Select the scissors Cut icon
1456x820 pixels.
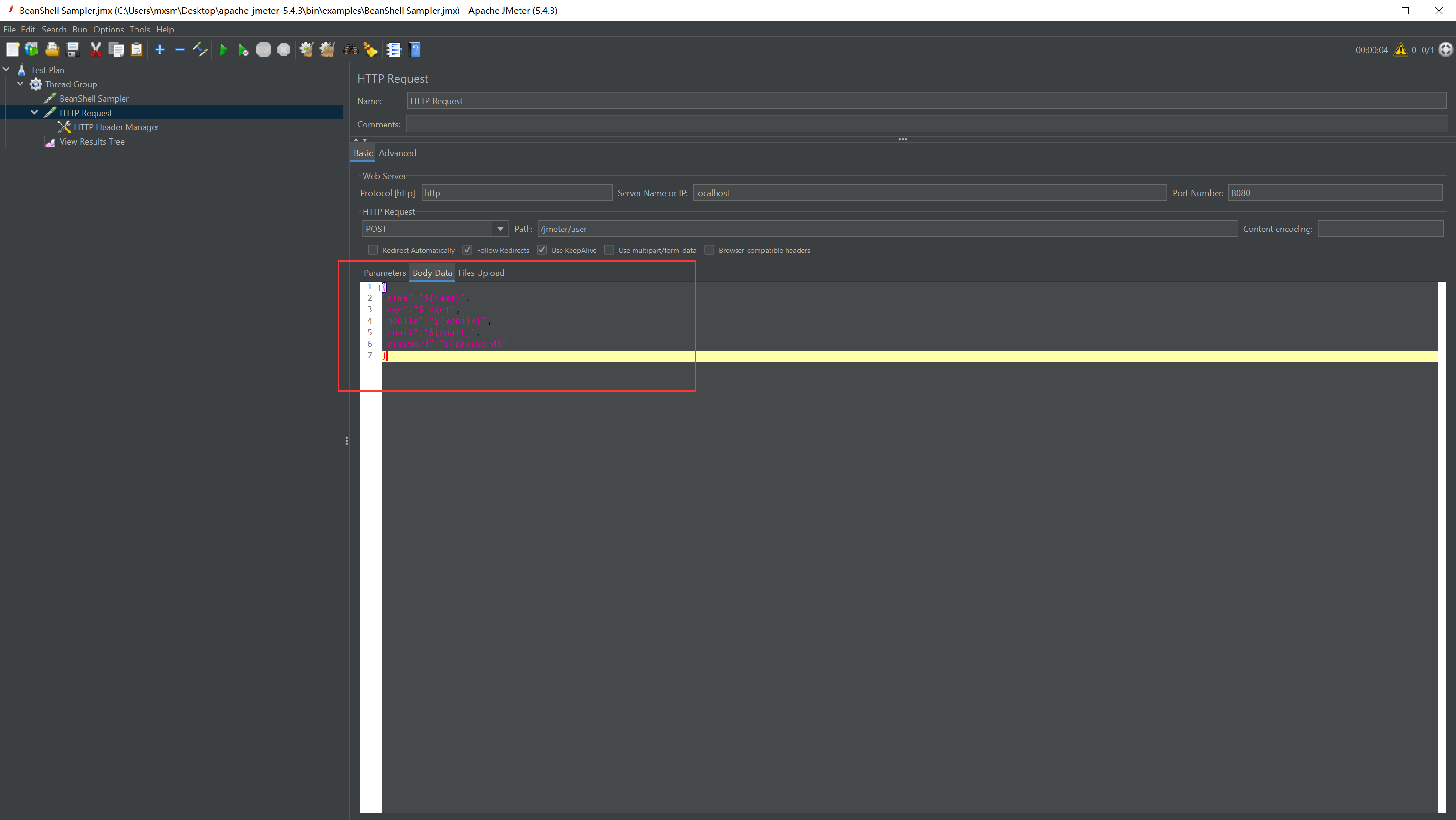95,50
